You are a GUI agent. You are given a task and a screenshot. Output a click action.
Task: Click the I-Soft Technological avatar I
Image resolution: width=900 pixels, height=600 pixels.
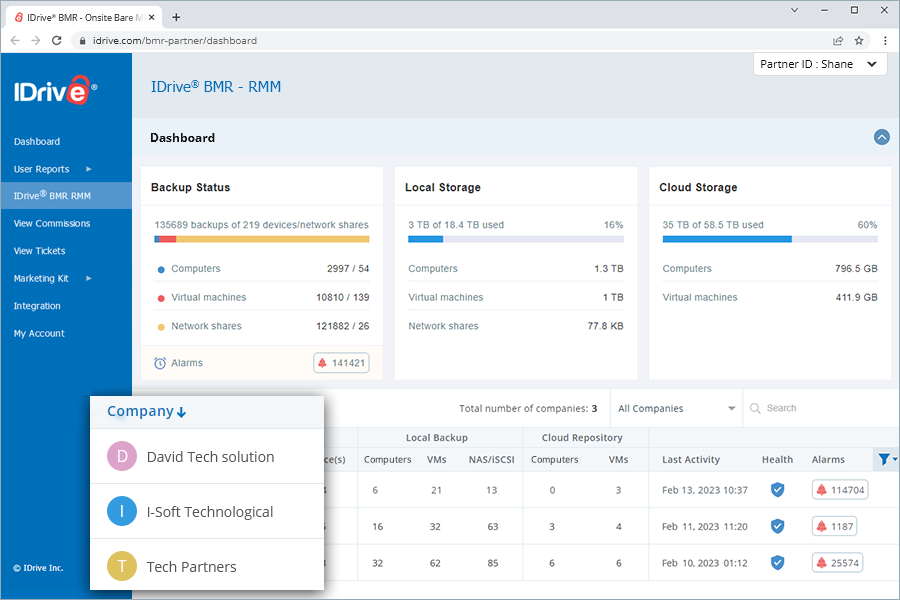[x=122, y=511]
